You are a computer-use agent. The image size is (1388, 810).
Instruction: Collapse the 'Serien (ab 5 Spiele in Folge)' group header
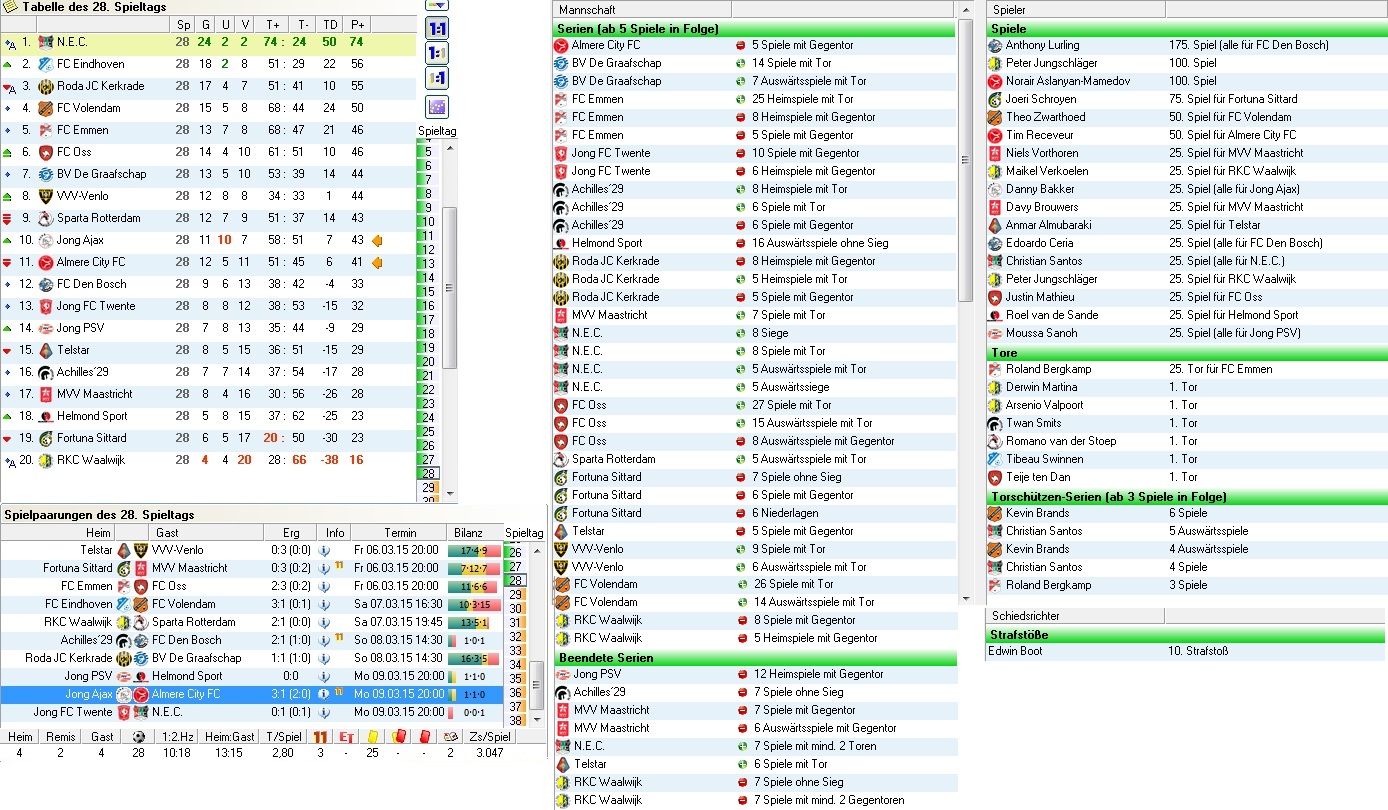click(755, 28)
